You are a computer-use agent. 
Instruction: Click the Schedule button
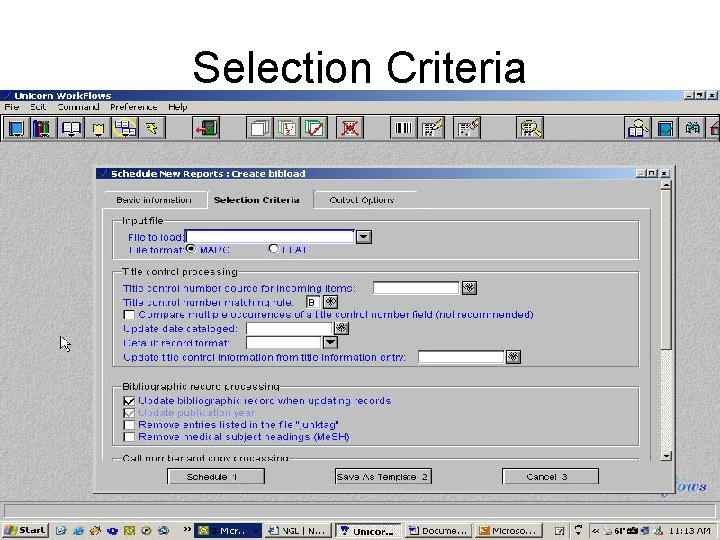click(x=216, y=477)
